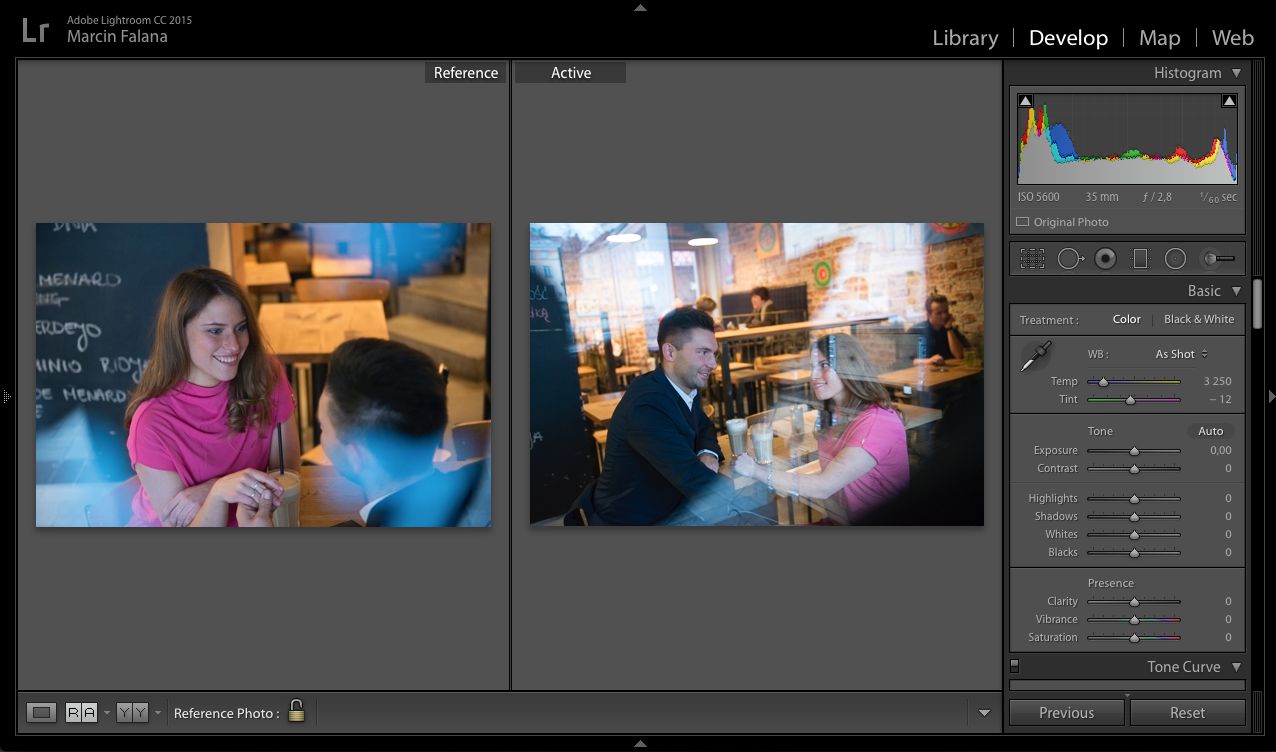
Task: Show the bottom filmstrip panel arrow
Action: [x=640, y=744]
